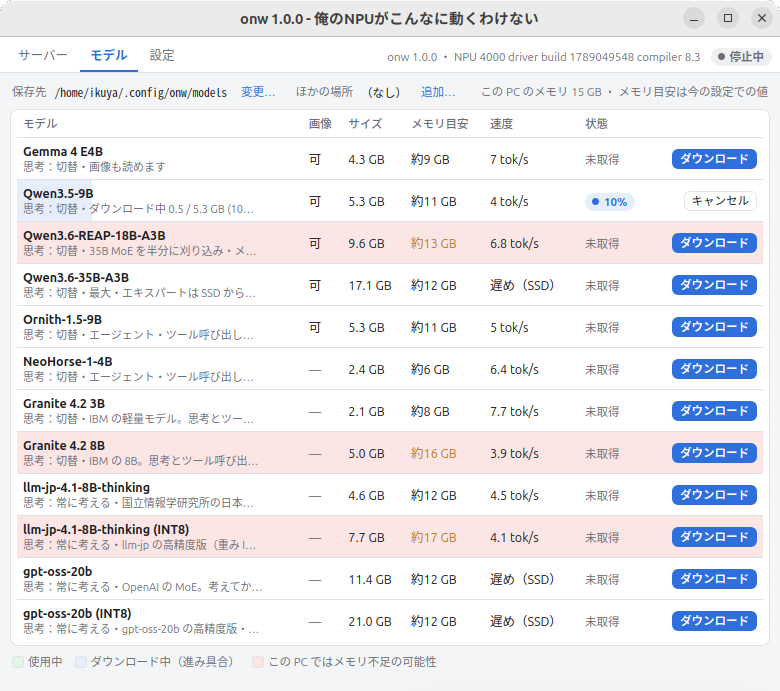Select llm-jp-4.1-8B-thinking (INT8) row title
This screenshot has width=780, height=691.
click(106, 529)
